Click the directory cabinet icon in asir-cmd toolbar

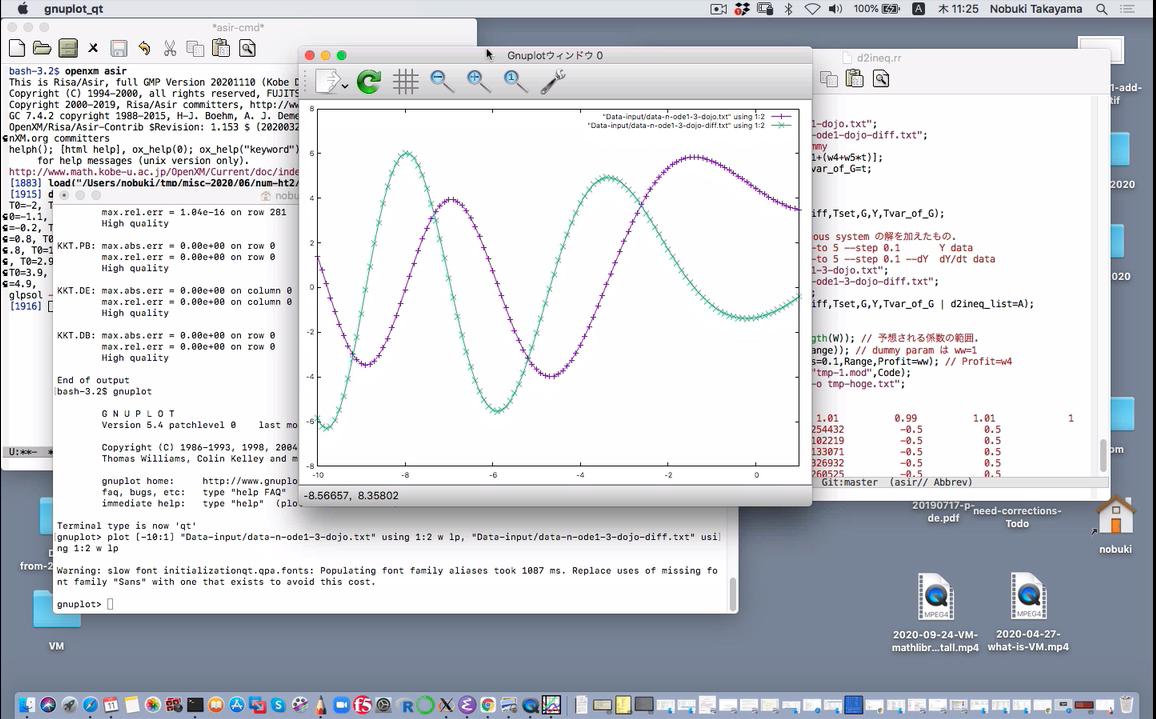coord(68,49)
